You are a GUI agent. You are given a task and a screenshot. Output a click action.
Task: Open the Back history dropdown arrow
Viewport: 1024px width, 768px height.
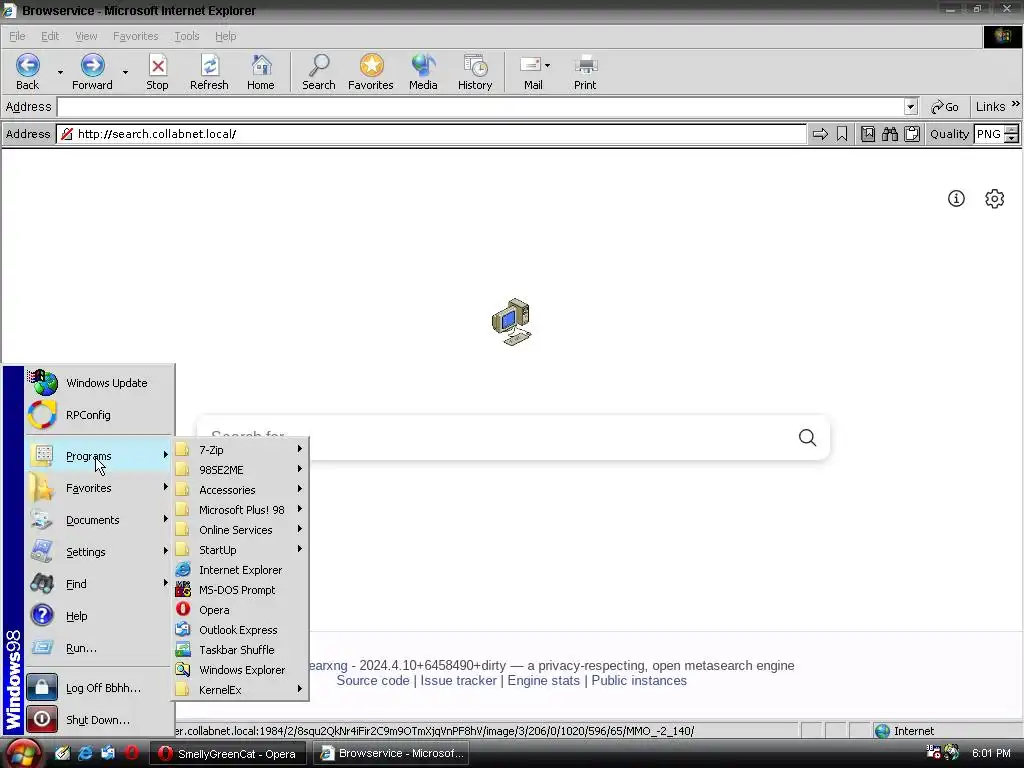pyautogui.click(x=60, y=72)
